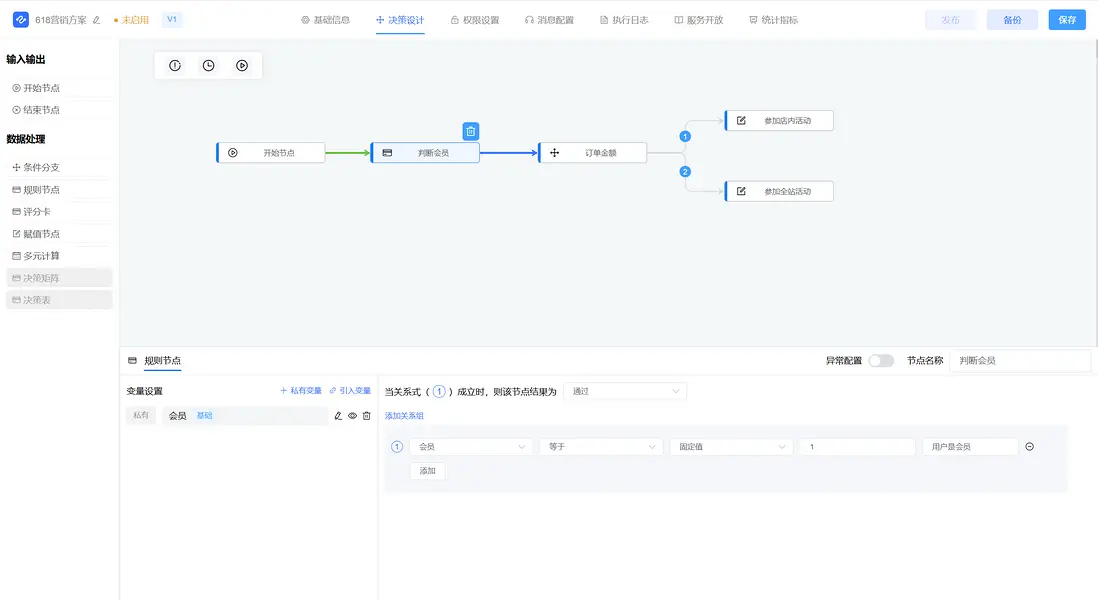Click branch marker 2 on the connector
This screenshot has width=1098, height=600.
(685, 172)
